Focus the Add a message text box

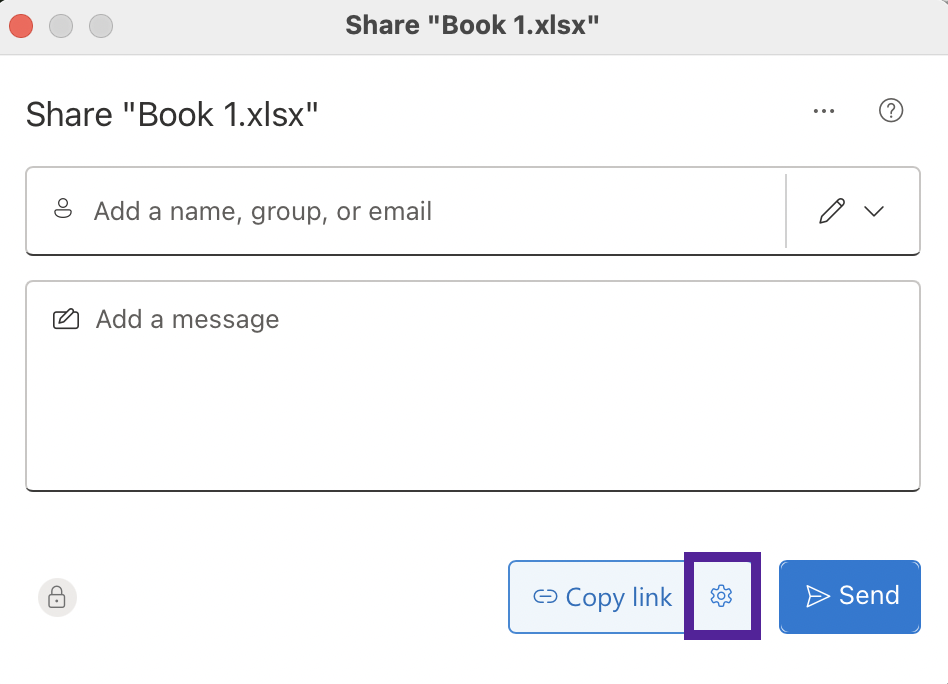473,386
